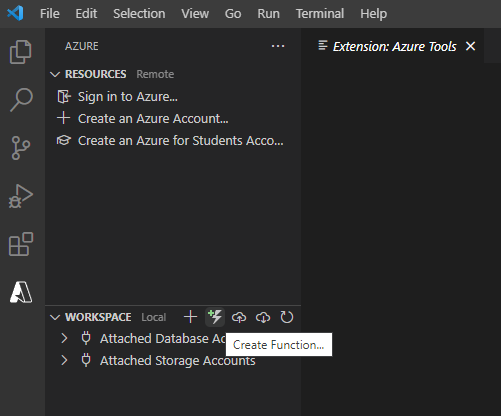Open the Run and Debug view
501x416 pixels.
pos(21,196)
